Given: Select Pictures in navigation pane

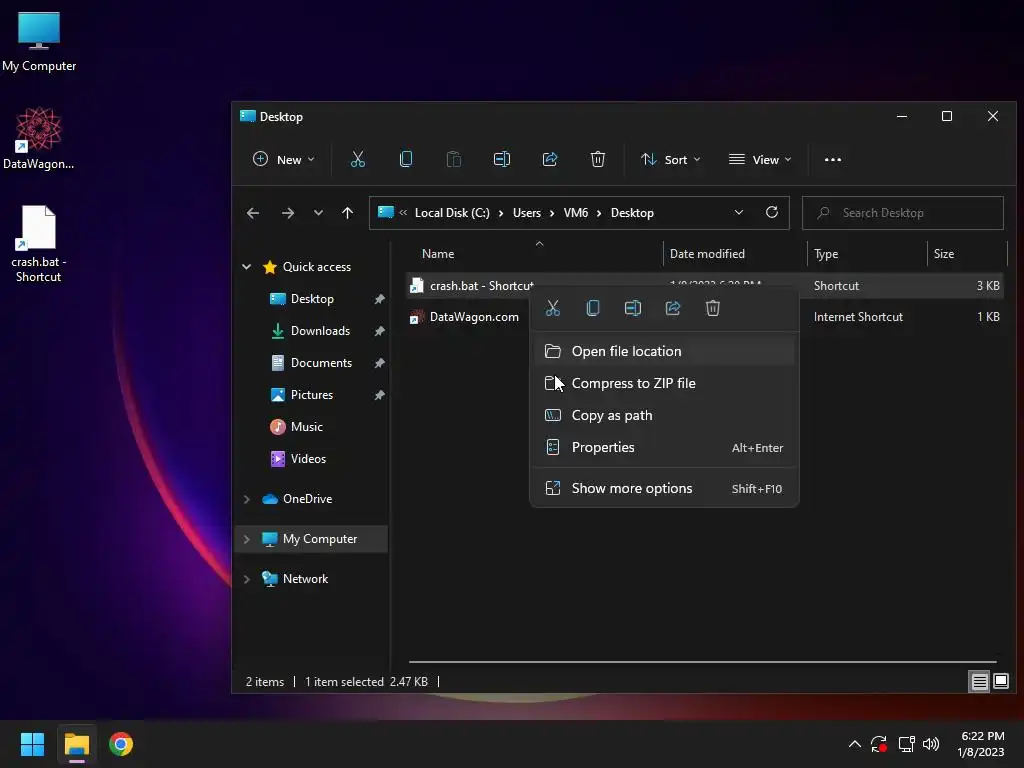Looking at the screenshot, I should (312, 395).
